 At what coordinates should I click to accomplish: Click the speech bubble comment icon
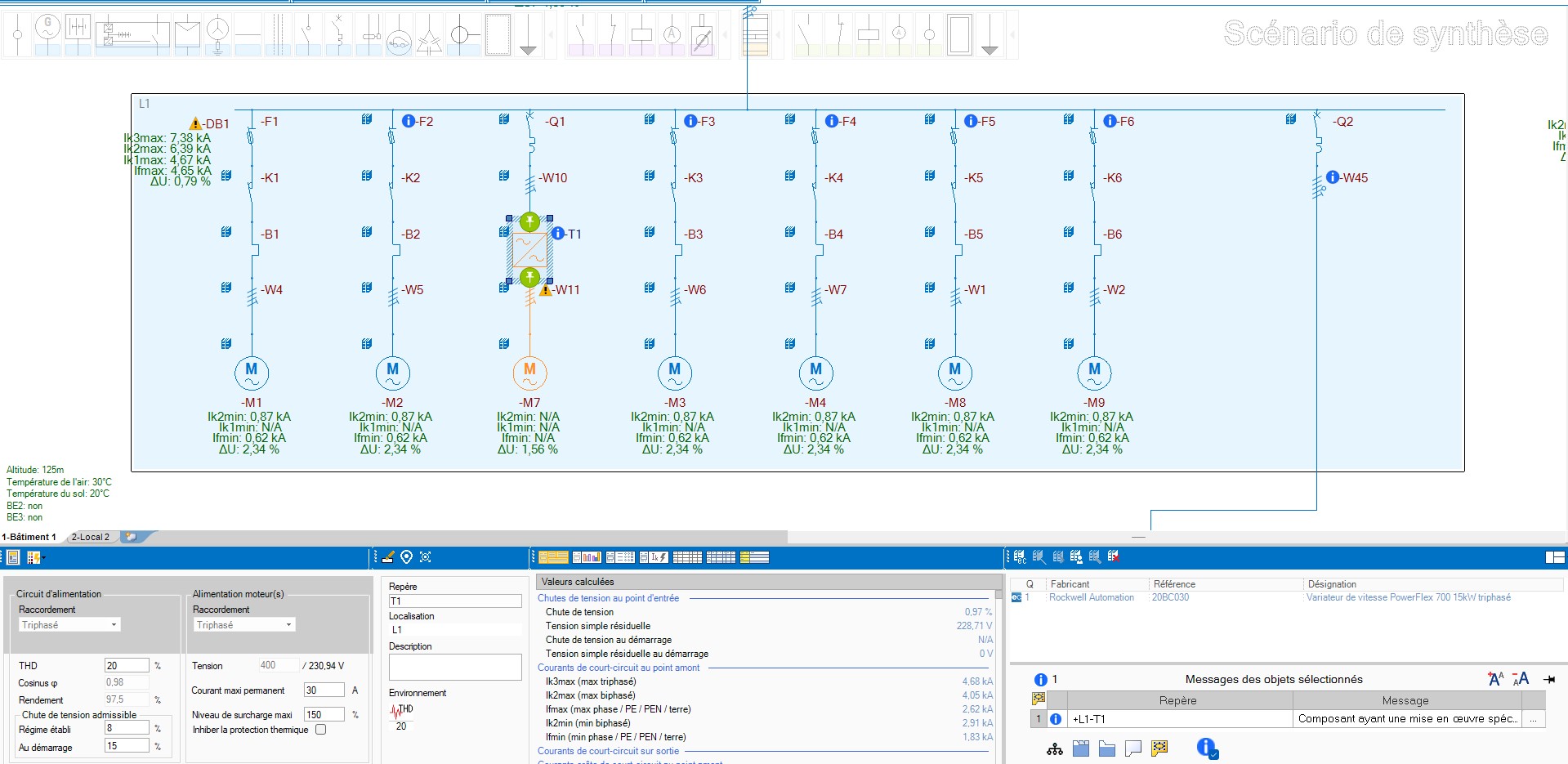(1133, 748)
